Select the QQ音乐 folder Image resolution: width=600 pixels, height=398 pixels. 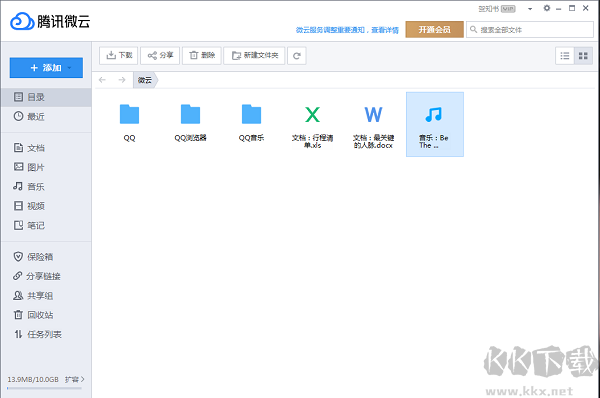pos(251,123)
